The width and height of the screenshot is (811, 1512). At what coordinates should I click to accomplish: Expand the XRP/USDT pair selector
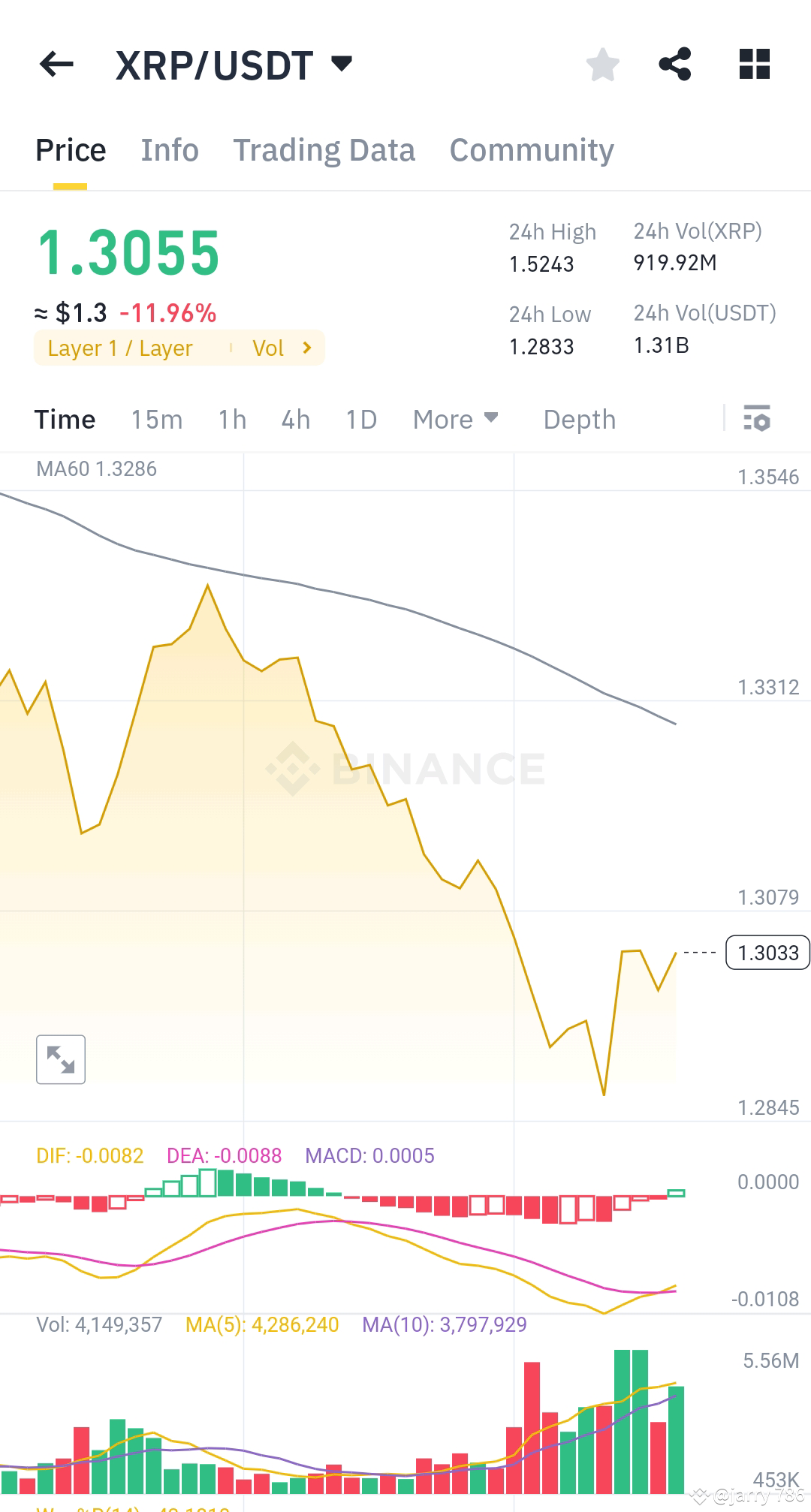[342, 65]
